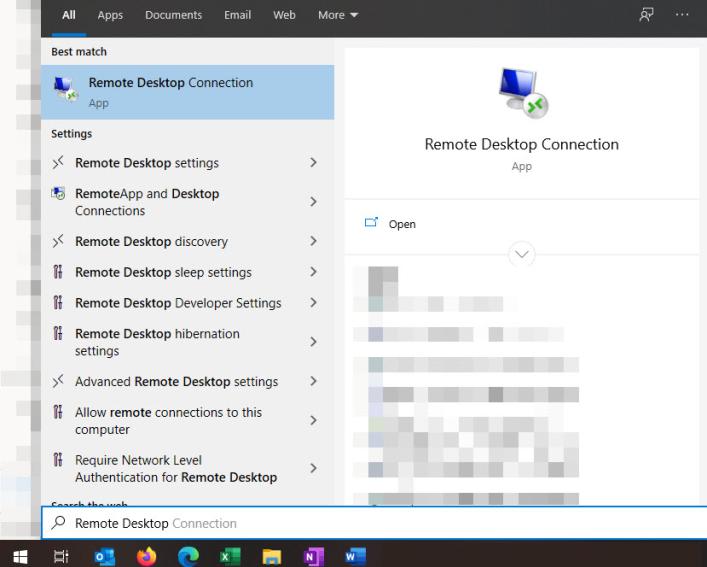Screen dimensions: 707x567
Task: Click the Require Network Level Authentication icon
Action: point(58,460)
